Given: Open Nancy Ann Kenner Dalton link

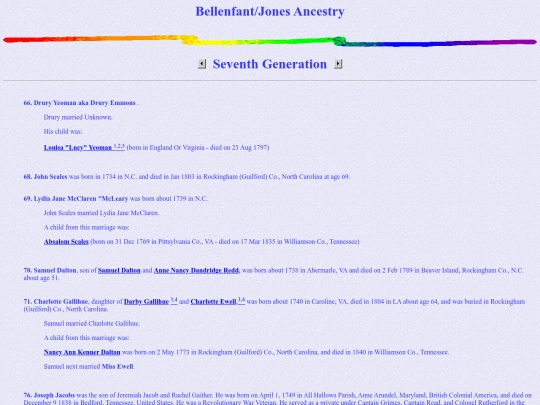Looking at the screenshot, I should (82, 352).
